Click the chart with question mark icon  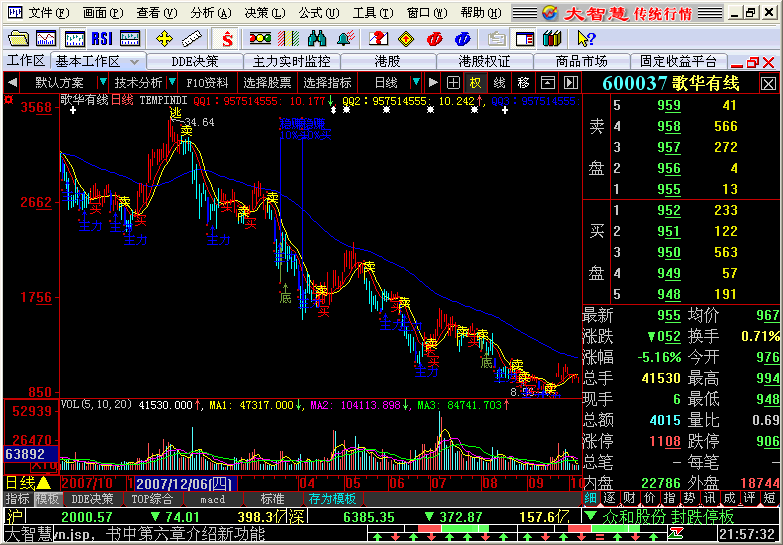(x=379, y=38)
